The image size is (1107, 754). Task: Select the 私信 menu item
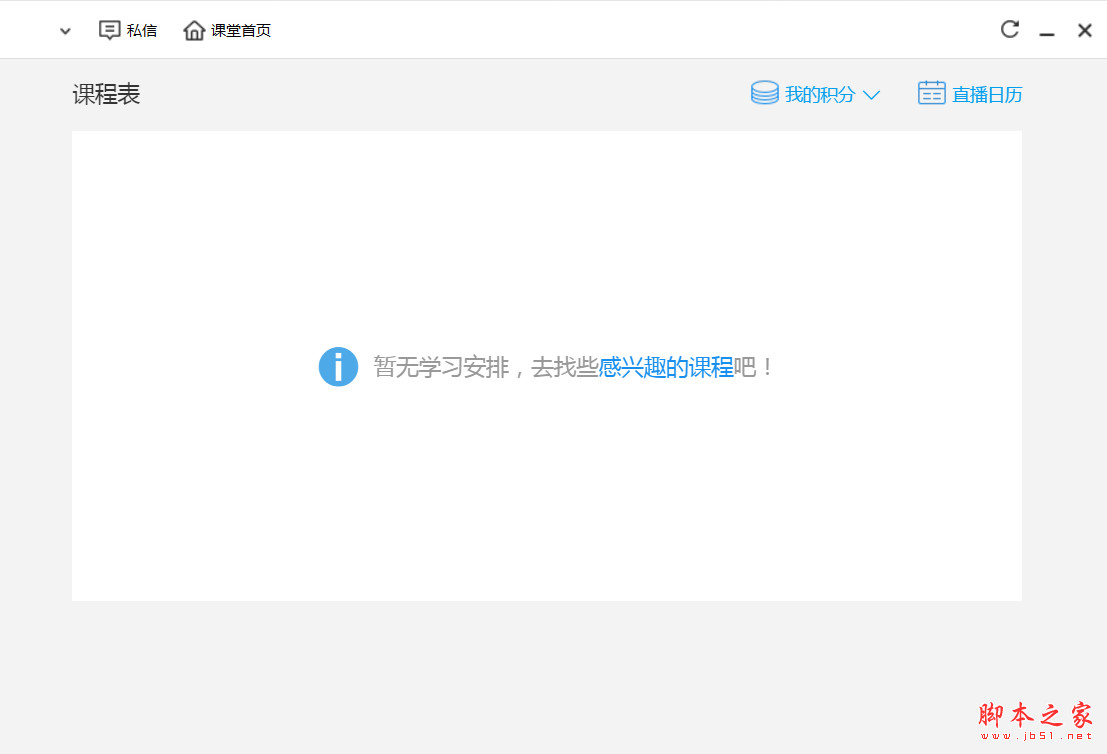pyautogui.click(x=143, y=30)
